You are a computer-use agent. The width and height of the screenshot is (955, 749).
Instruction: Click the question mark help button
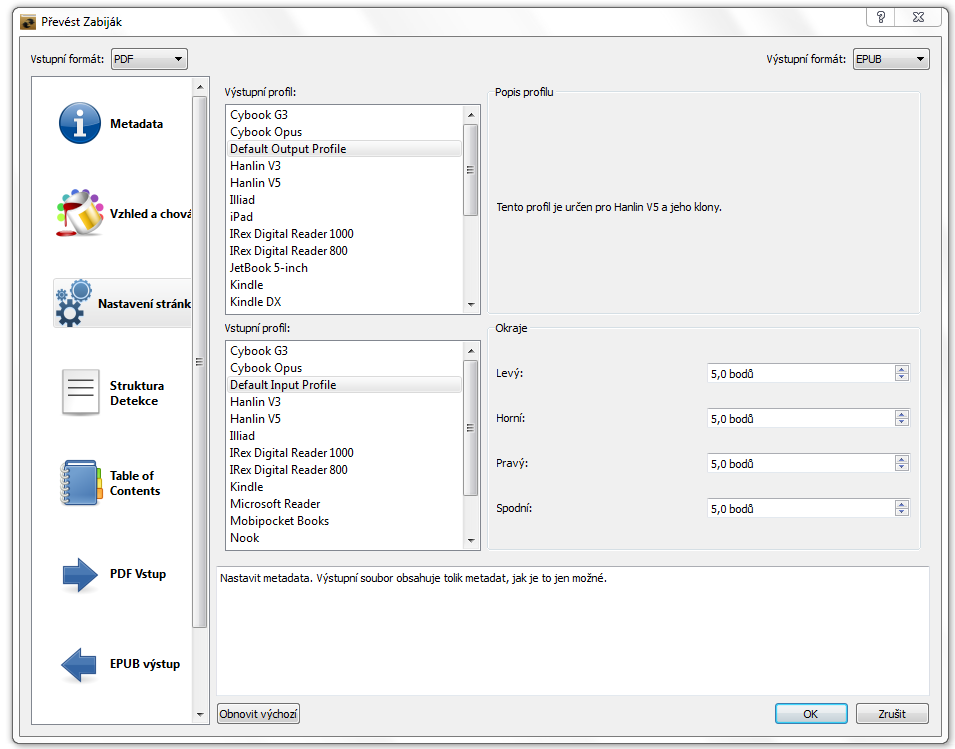(x=881, y=17)
